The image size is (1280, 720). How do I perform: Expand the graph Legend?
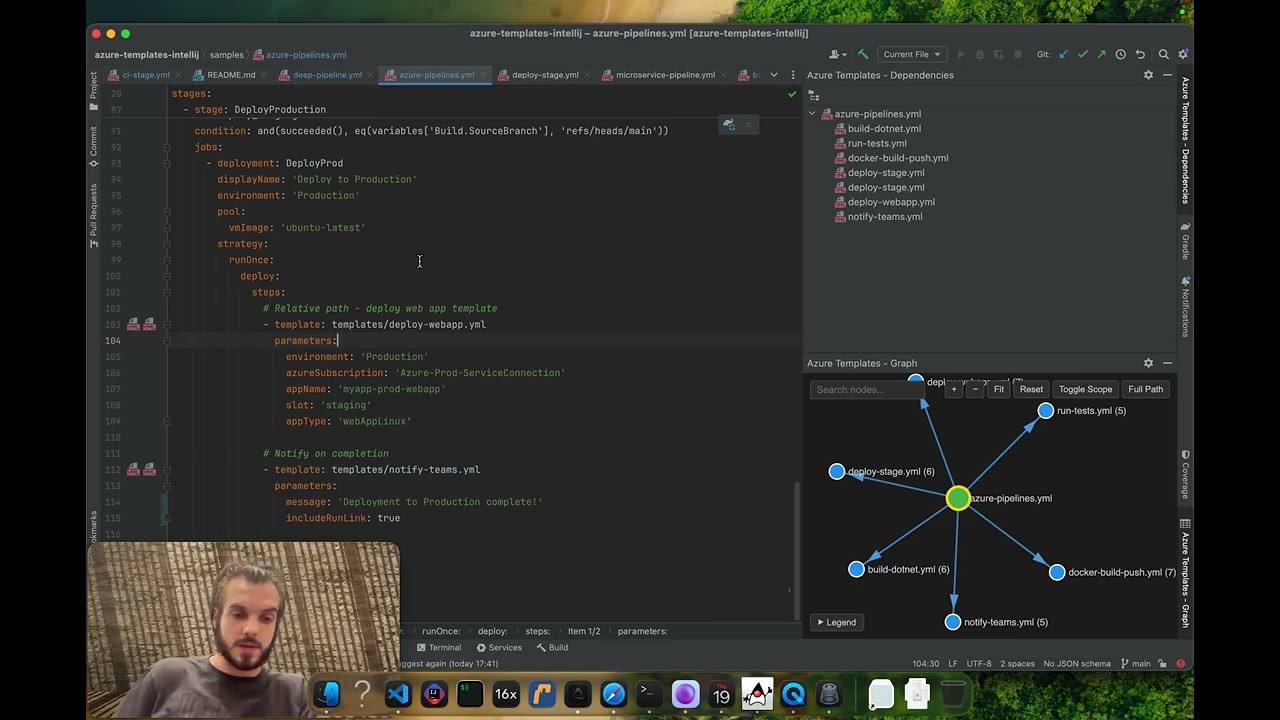pyautogui.click(x=837, y=622)
